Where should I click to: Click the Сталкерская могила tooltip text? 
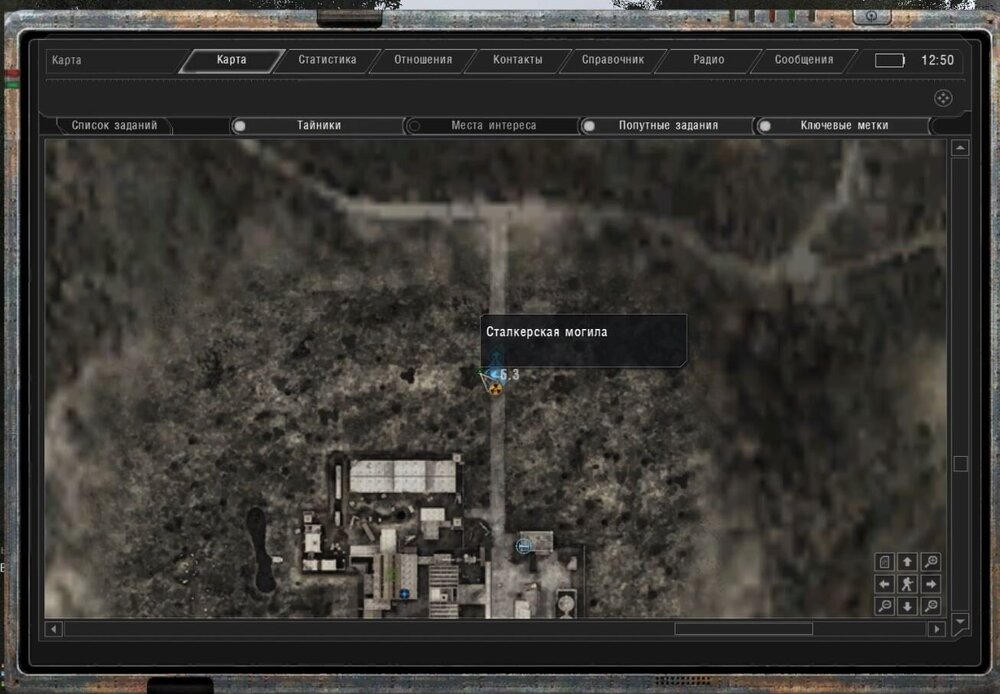(547, 332)
